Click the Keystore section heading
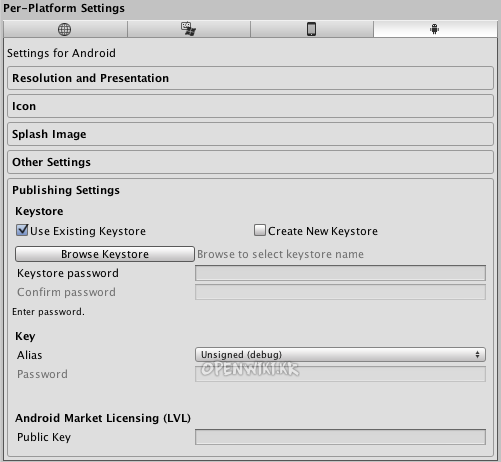This screenshot has height=462, width=501. click(x=39, y=211)
